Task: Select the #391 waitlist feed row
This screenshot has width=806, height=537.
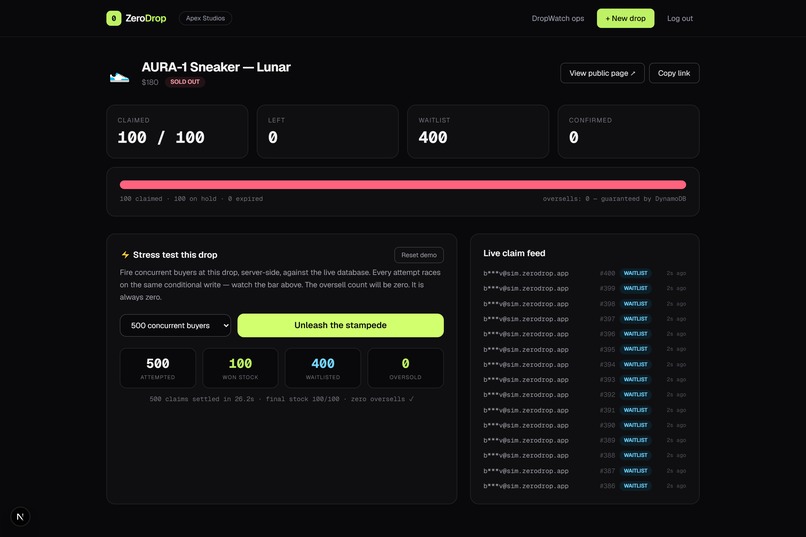Action: coord(584,410)
